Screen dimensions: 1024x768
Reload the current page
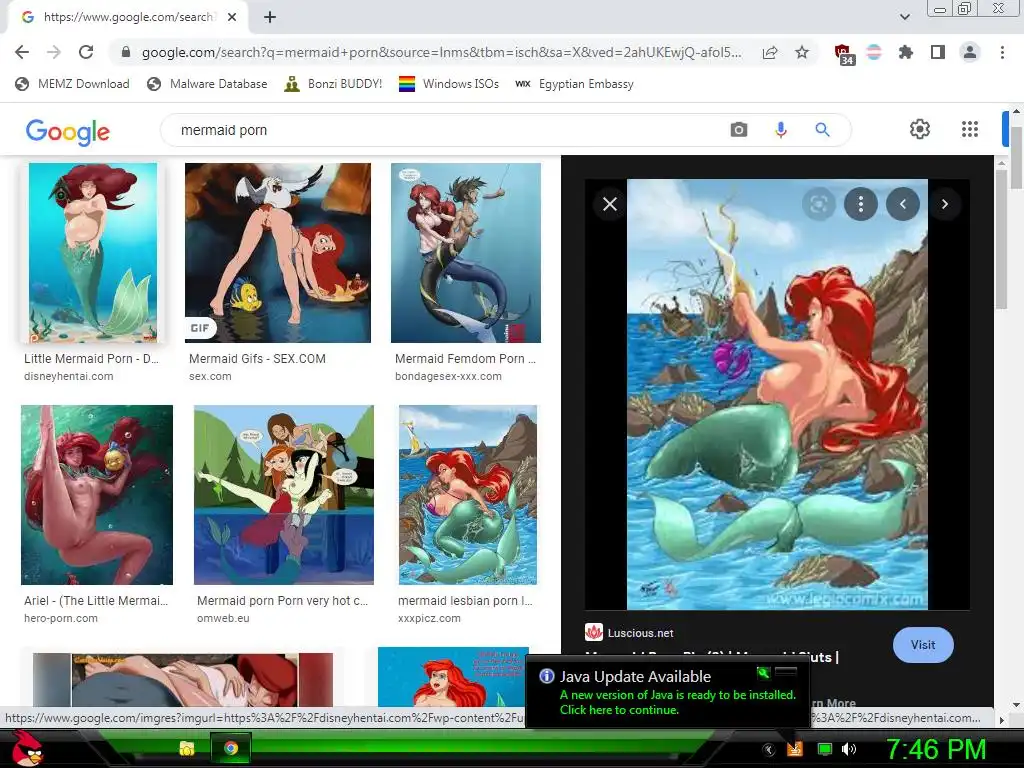pyautogui.click(x=86, y=52)
